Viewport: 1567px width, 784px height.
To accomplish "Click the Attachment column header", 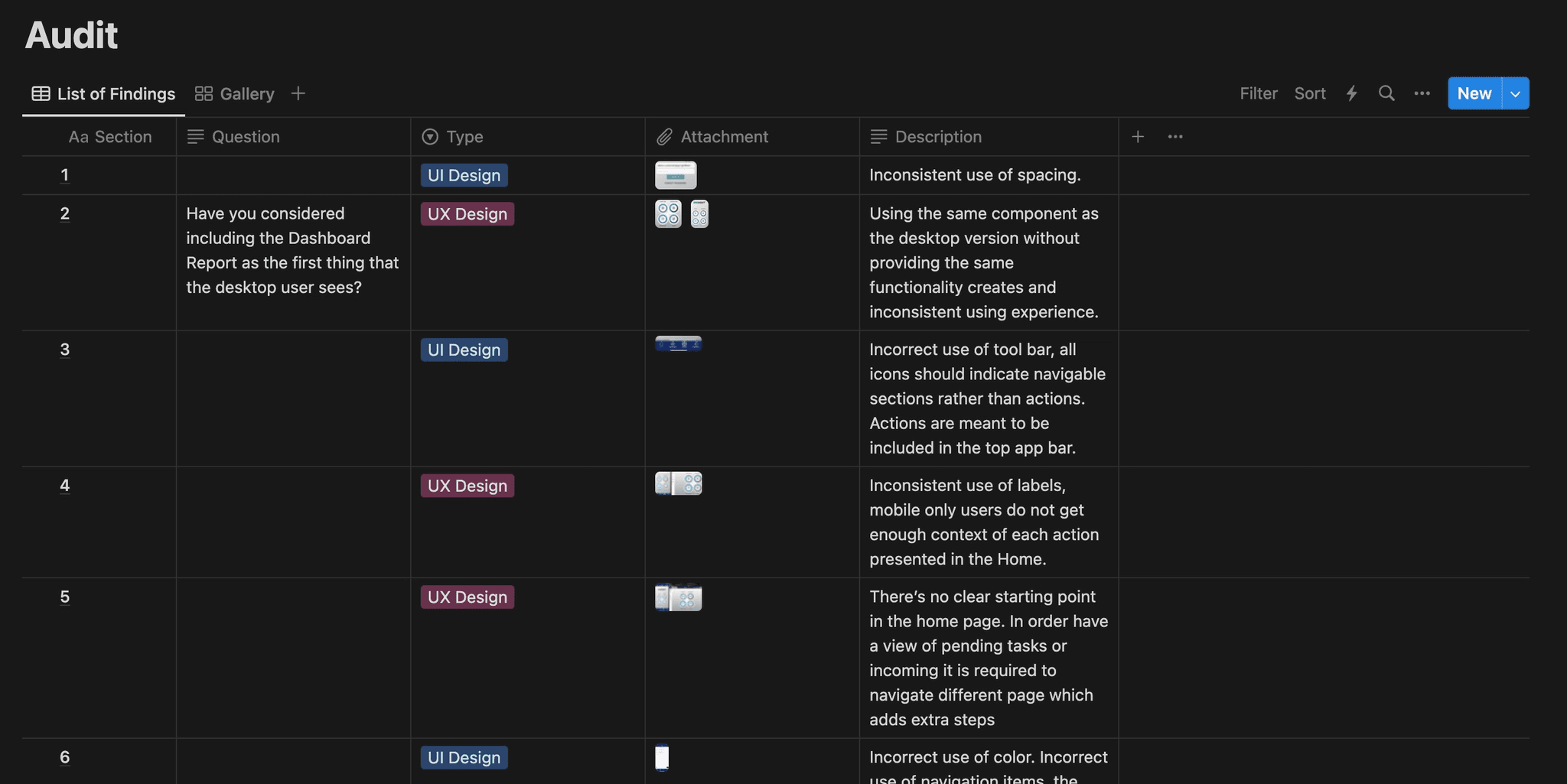I will pyautogui.click(x=751, y=137).
